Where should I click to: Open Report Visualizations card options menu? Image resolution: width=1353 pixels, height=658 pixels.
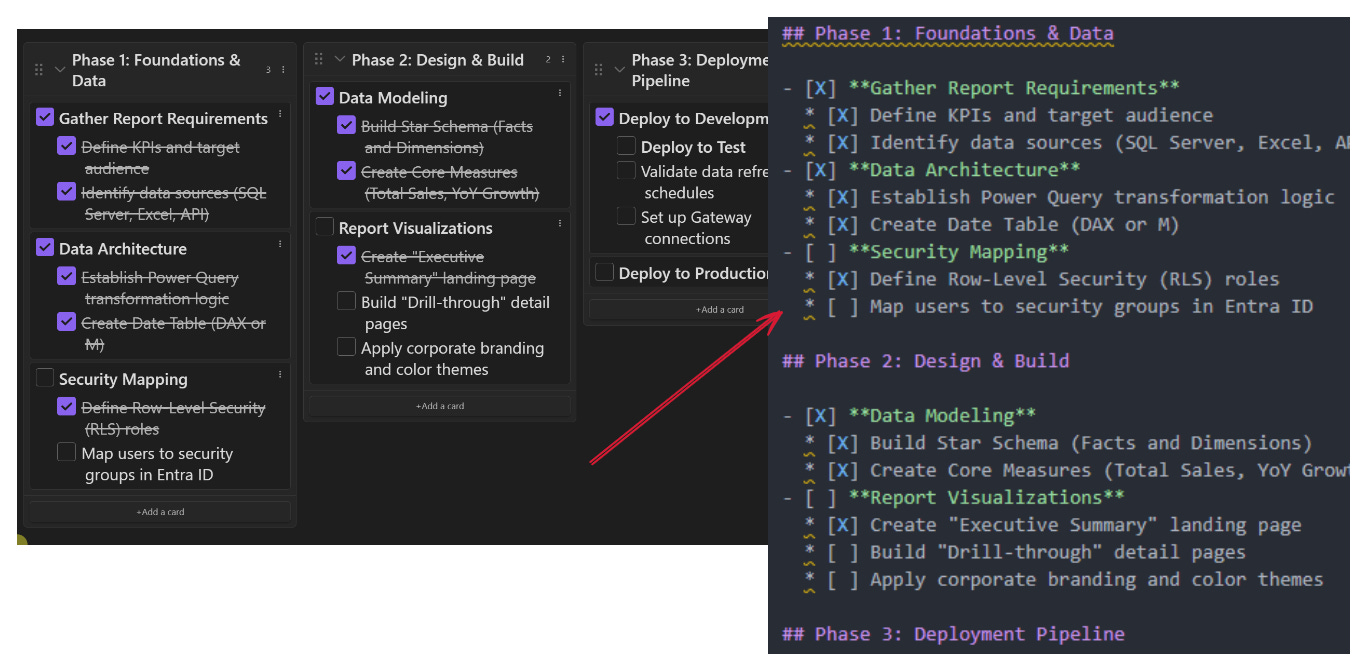[560, 224]
